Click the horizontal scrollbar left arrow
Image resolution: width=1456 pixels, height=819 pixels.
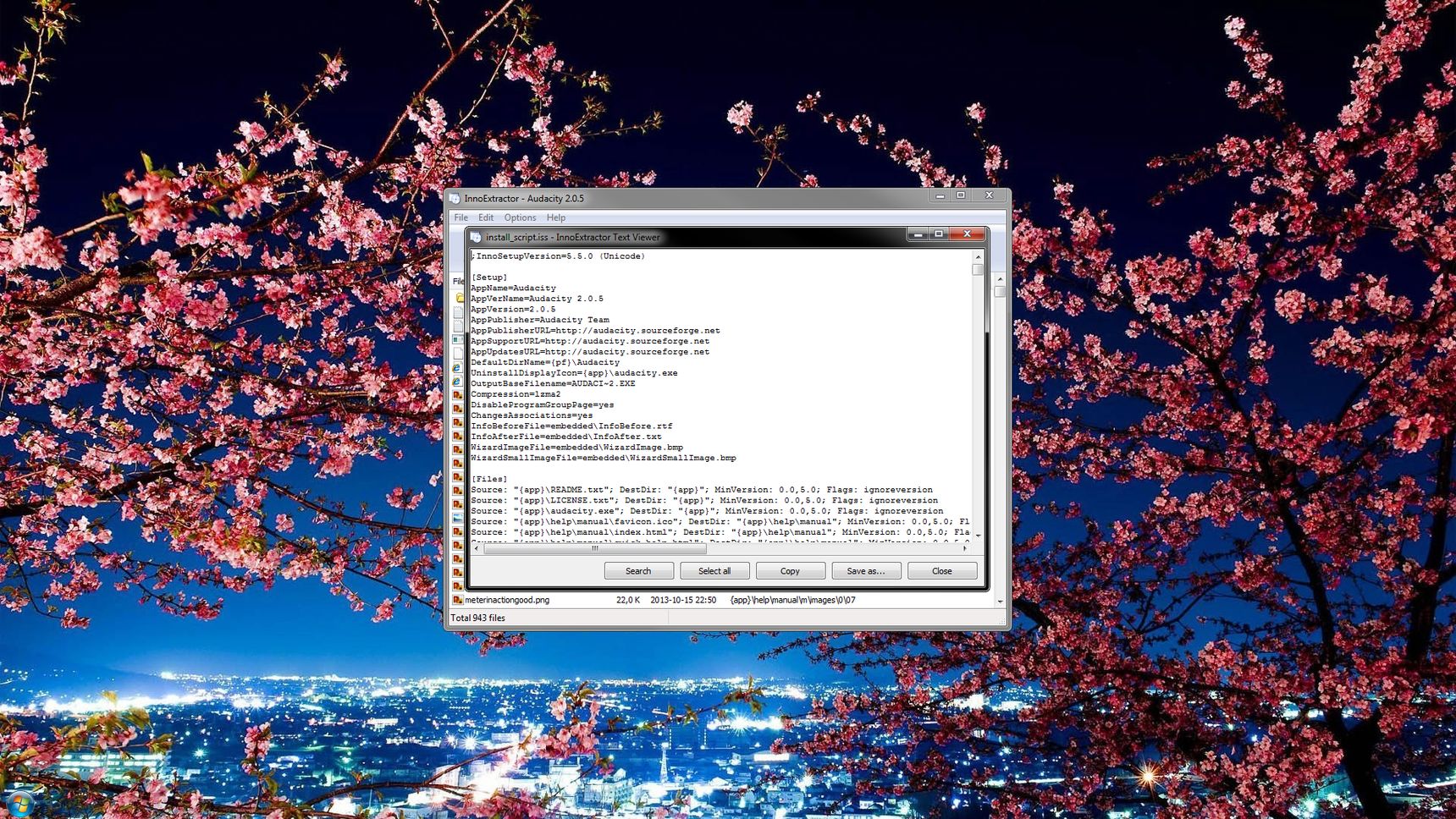(x=477, y=548)
